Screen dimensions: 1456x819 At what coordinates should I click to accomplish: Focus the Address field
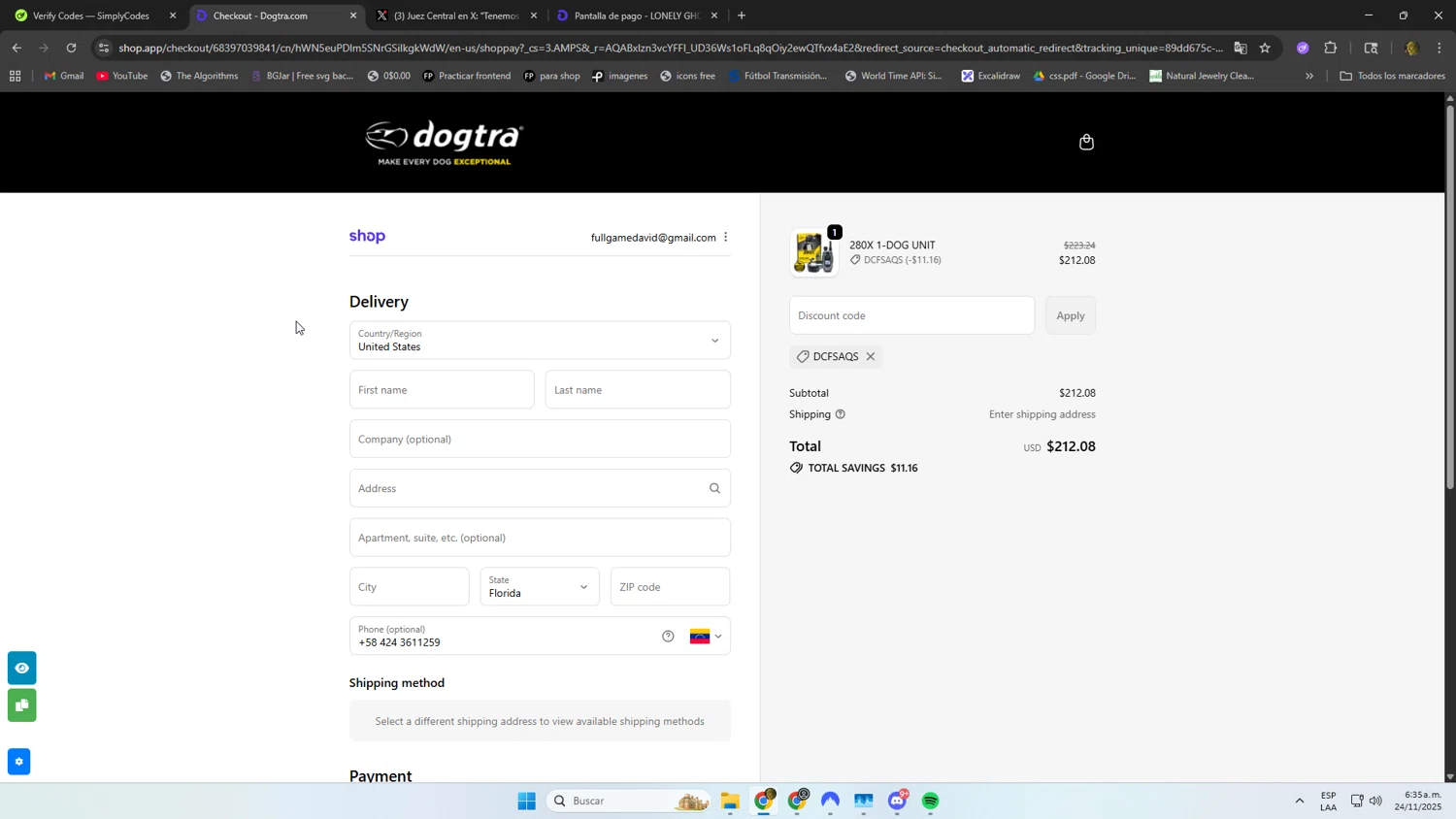pos(540,488)
